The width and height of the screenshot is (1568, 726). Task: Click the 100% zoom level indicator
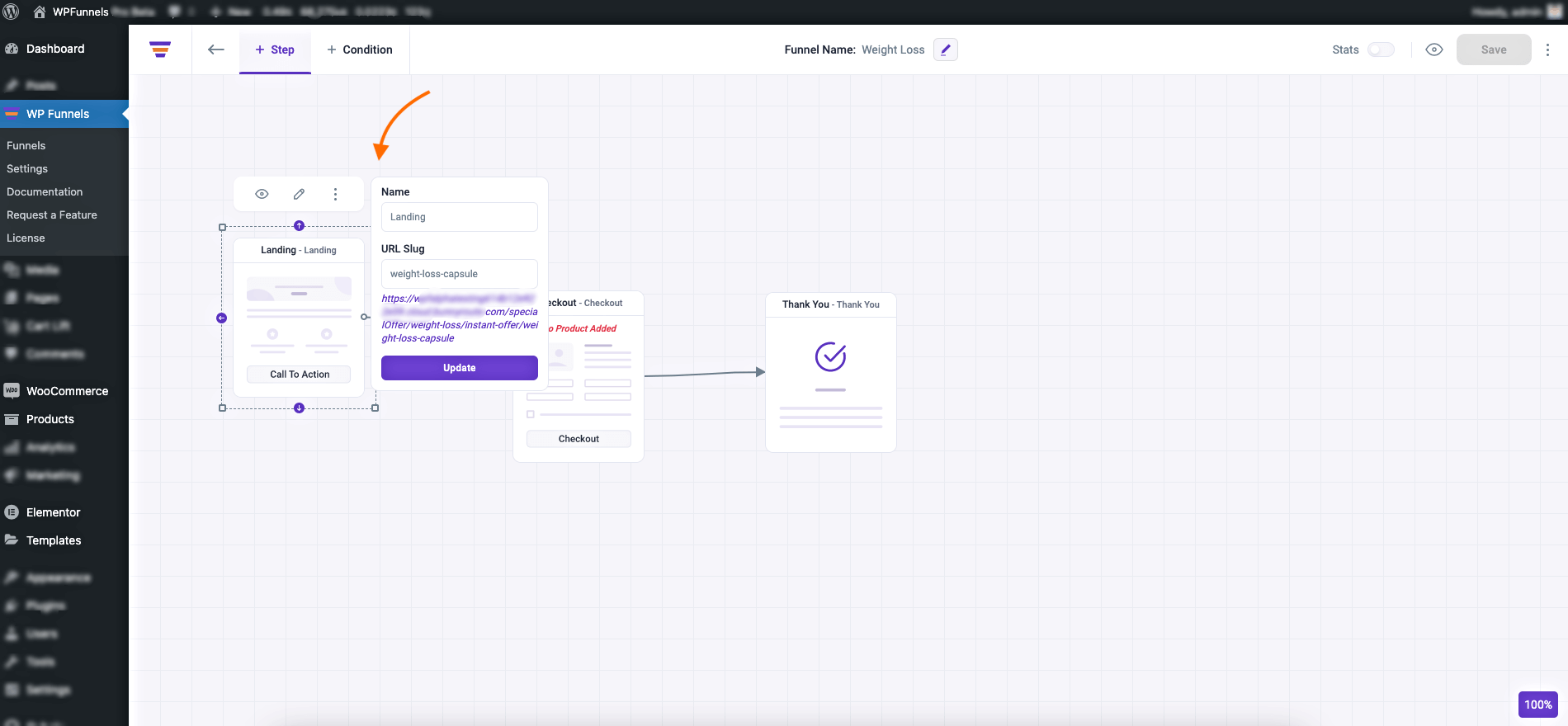pos(1538,705)
